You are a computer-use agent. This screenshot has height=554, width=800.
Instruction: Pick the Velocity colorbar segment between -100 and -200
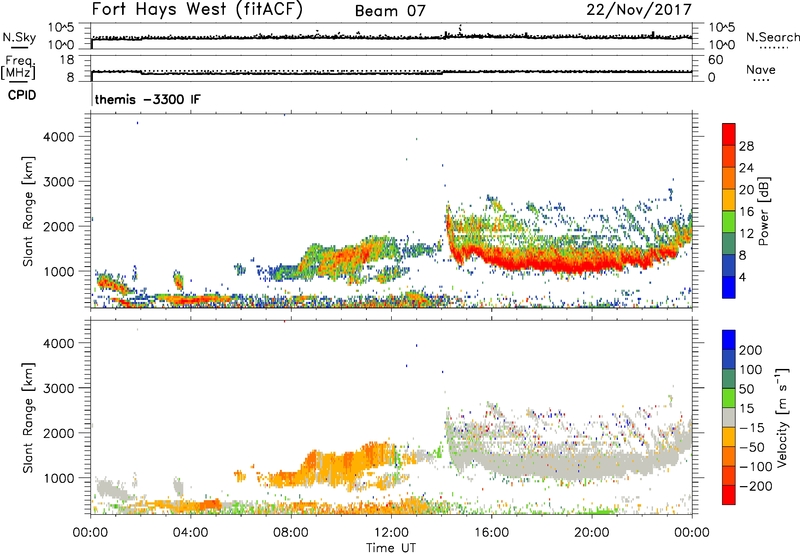click(729, 475)
